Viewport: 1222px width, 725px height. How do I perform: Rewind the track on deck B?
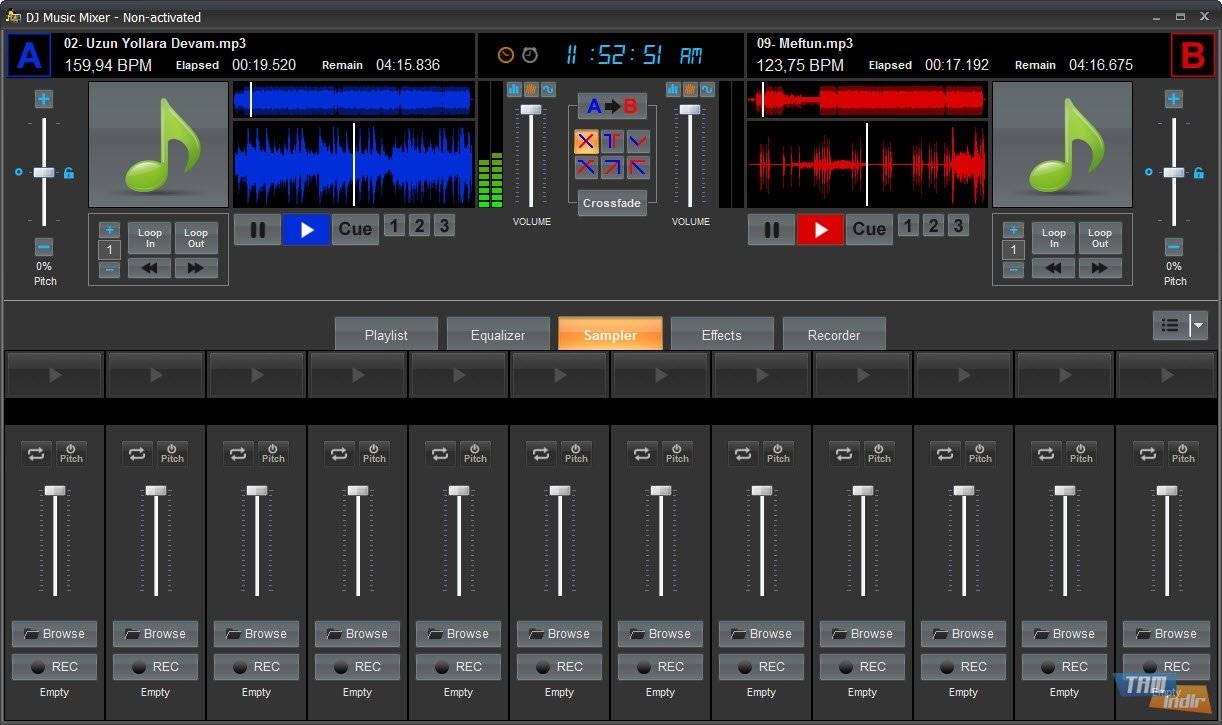[1054, 268]
